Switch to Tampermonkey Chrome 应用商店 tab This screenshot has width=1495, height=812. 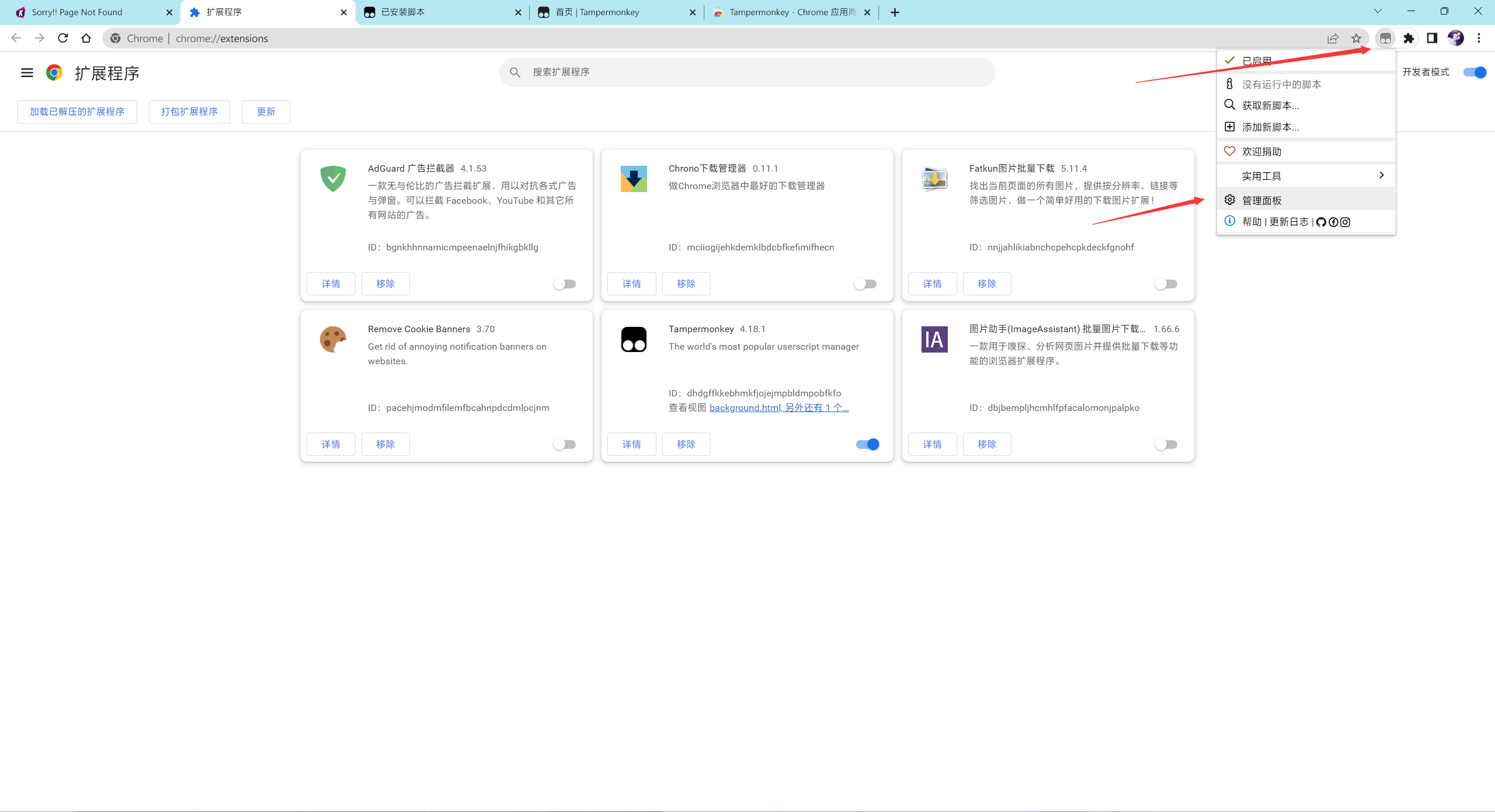[x=791, y=12]
